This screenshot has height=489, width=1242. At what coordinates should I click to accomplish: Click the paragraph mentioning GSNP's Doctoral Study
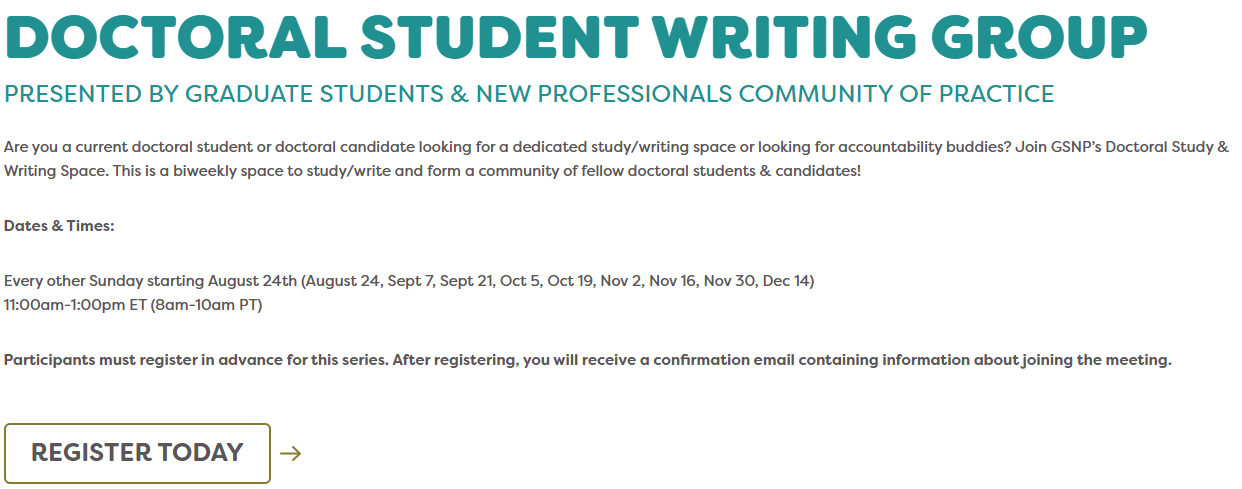[616, 159]
